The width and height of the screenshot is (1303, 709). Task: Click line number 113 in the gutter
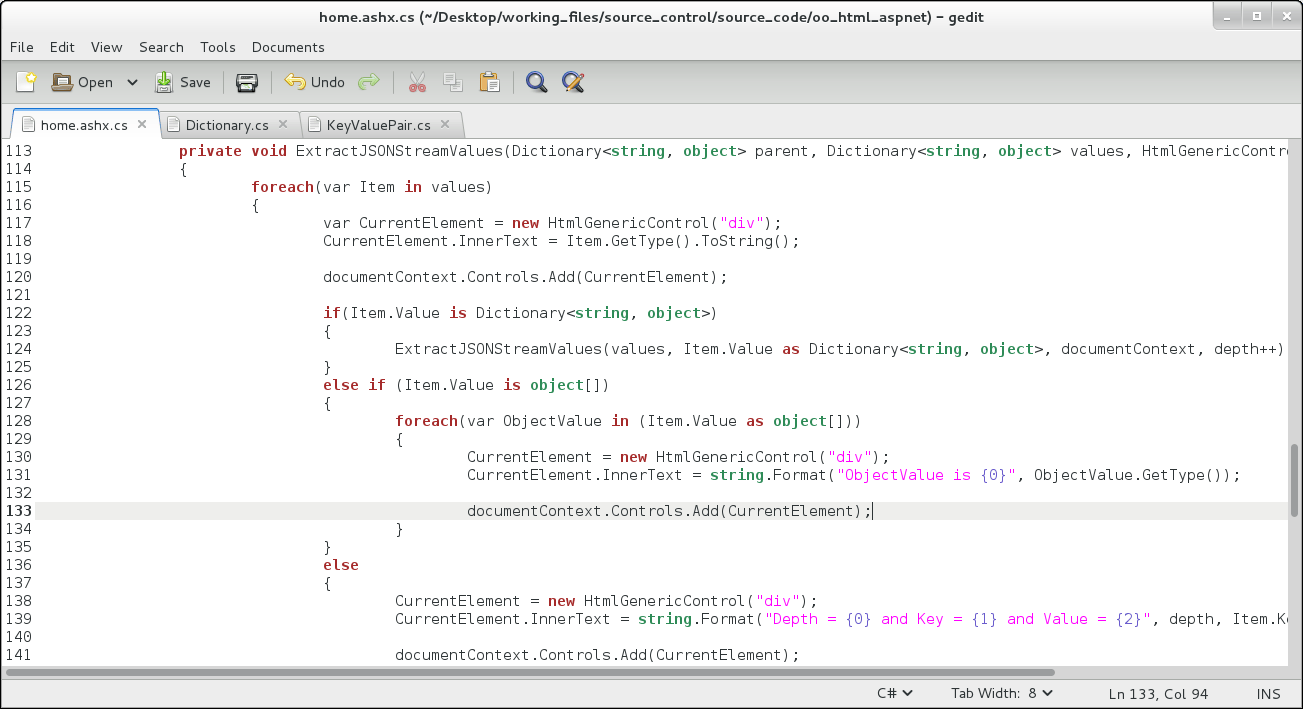tap(19, 151)
